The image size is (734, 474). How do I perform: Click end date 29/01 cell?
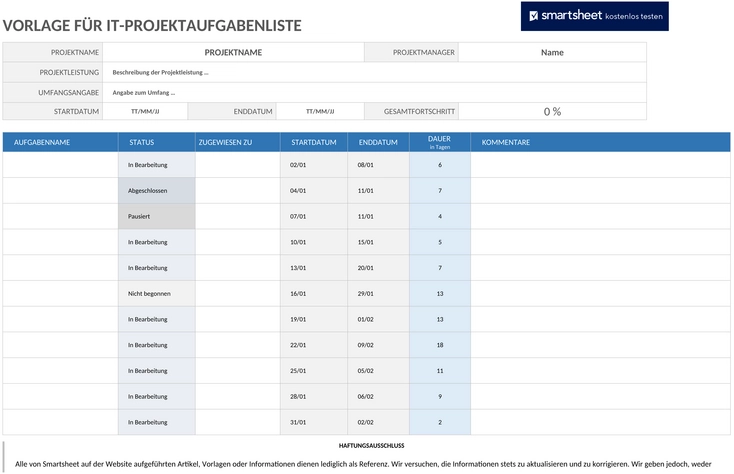click(378, 293)
